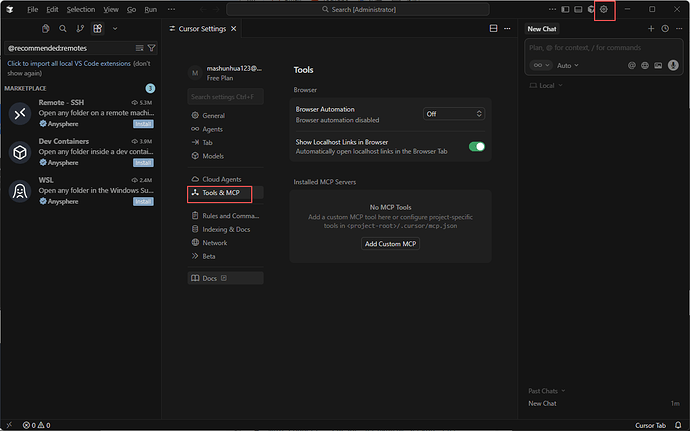Viewport: 690px width, 431px height.
Task: Toggle the bottom panel layout icon
Action: pos(577,10)
